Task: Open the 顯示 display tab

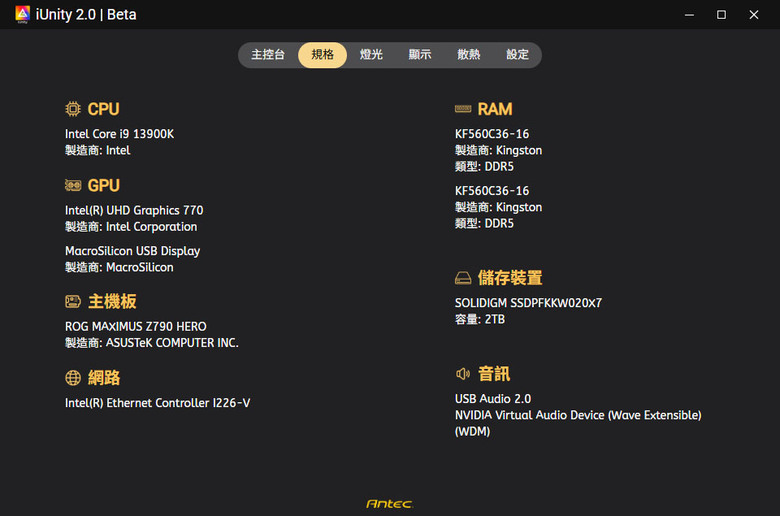Action: [420, 55]
